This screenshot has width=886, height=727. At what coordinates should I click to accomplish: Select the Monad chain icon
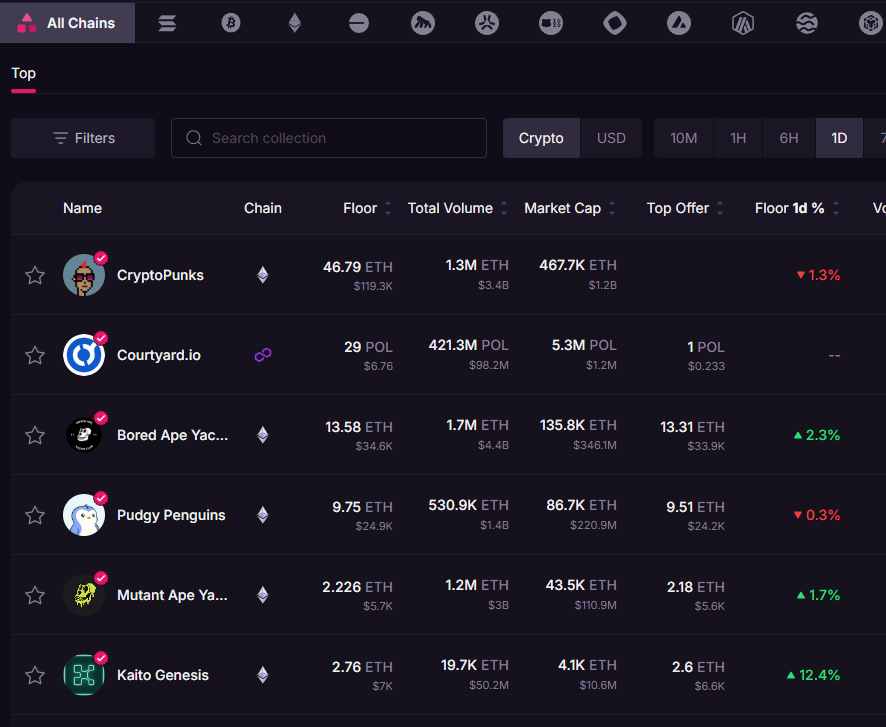pyautogui.click(x=615, y=23)
